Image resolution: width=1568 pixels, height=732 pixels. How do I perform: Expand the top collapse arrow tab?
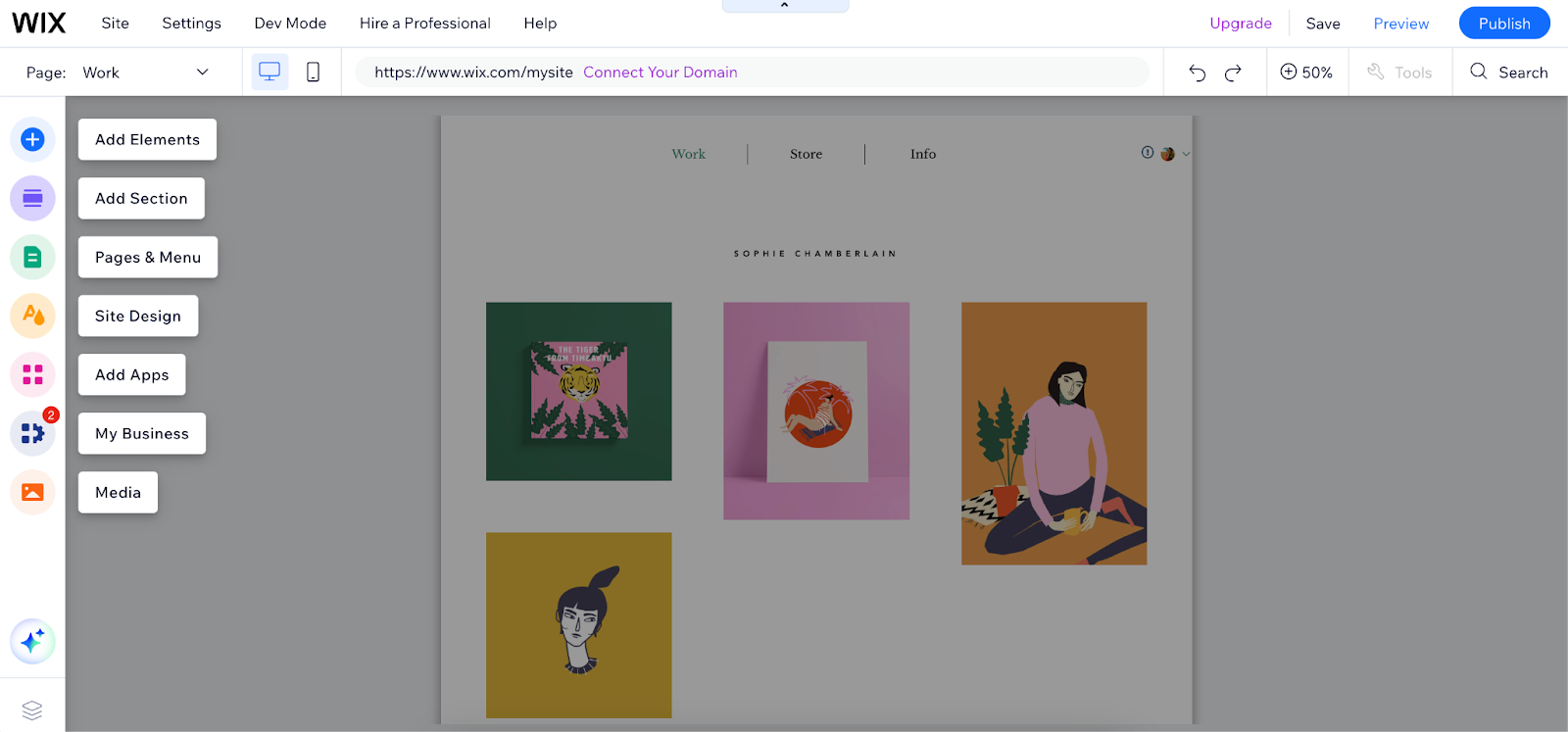(x=785, y=6)
